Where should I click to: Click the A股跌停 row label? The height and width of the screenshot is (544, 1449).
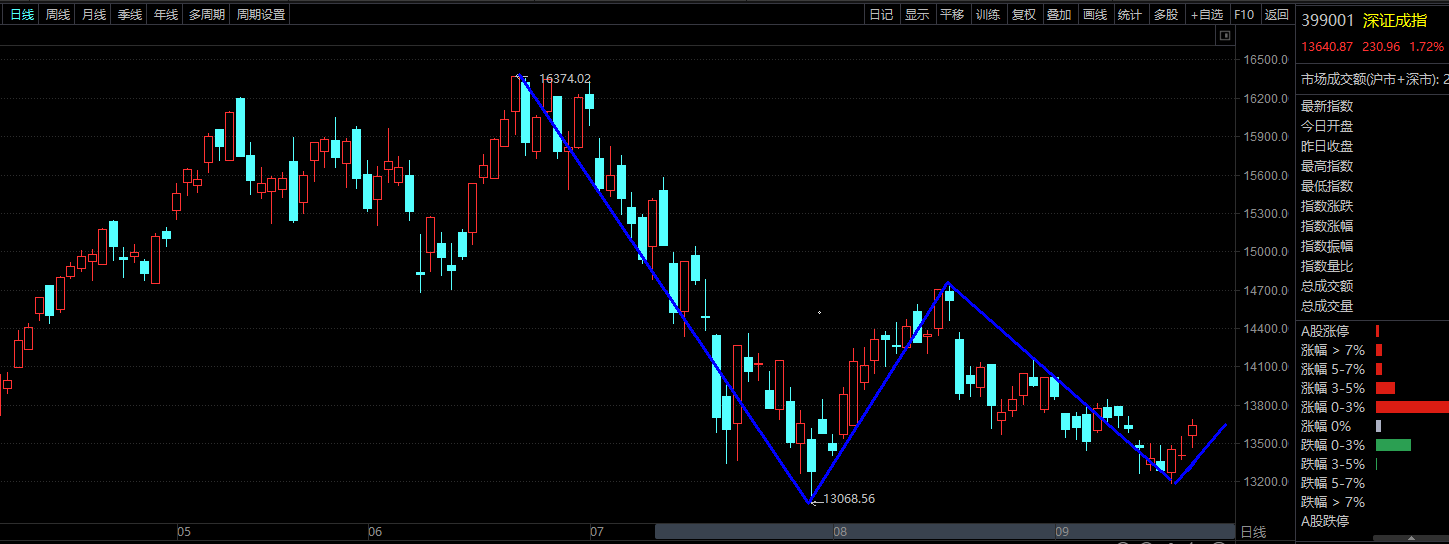(x=1325, y=521)
